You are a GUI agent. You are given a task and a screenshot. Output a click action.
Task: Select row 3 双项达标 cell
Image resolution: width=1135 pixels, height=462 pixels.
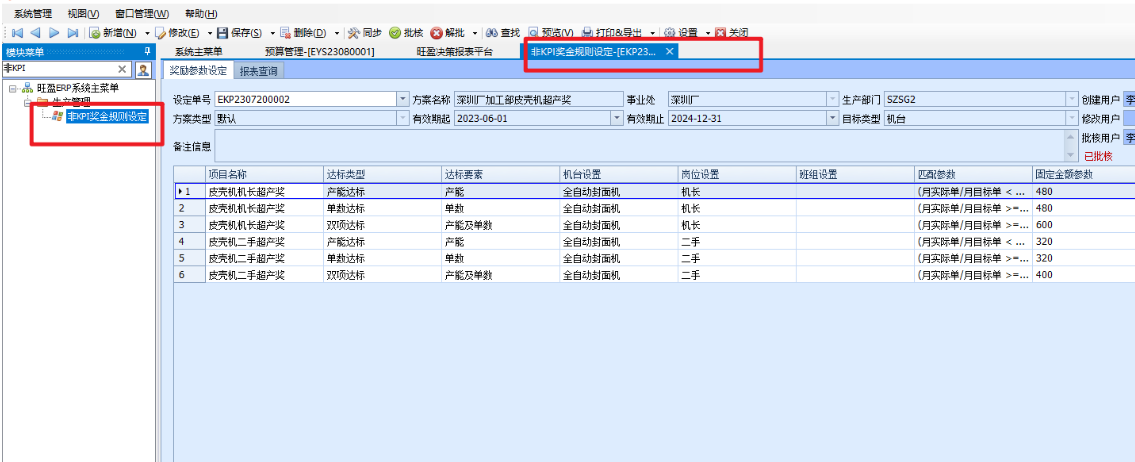coord(382,225)
